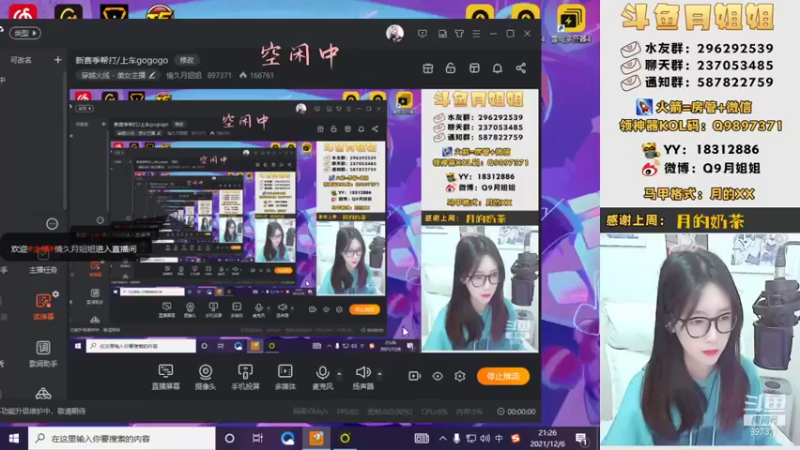This screenshot has height=450, width=800.
Task: Click the room title 新赛季帮打/上车gogogo
Action: click(121, 60)
